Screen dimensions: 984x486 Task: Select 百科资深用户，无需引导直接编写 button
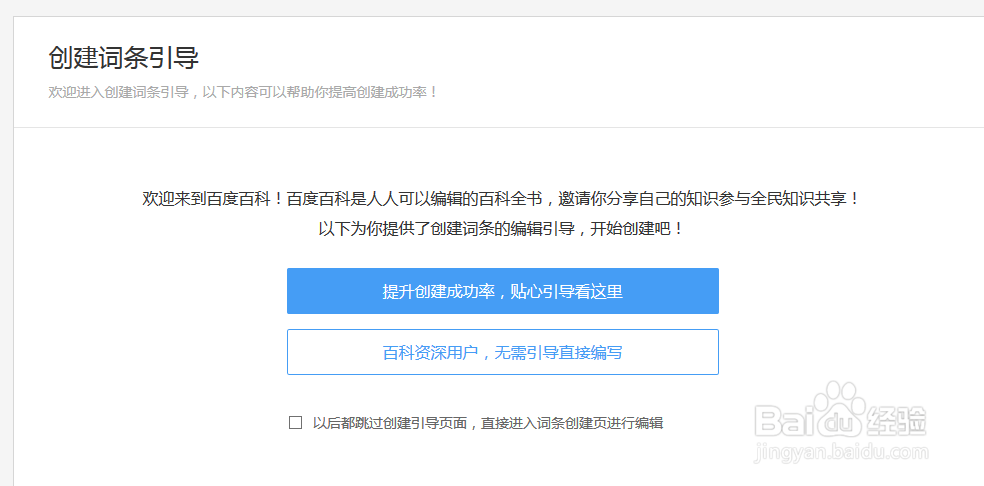click(502, 352)
